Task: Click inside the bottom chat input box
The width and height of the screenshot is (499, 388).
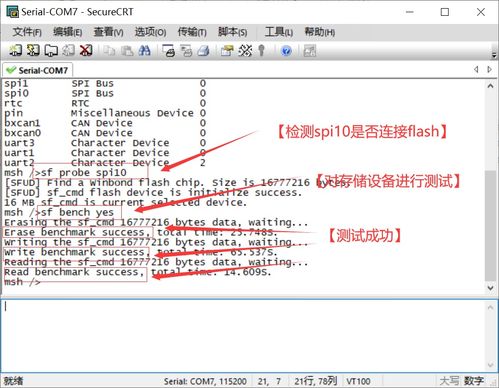Action: (x=243, y=335)
